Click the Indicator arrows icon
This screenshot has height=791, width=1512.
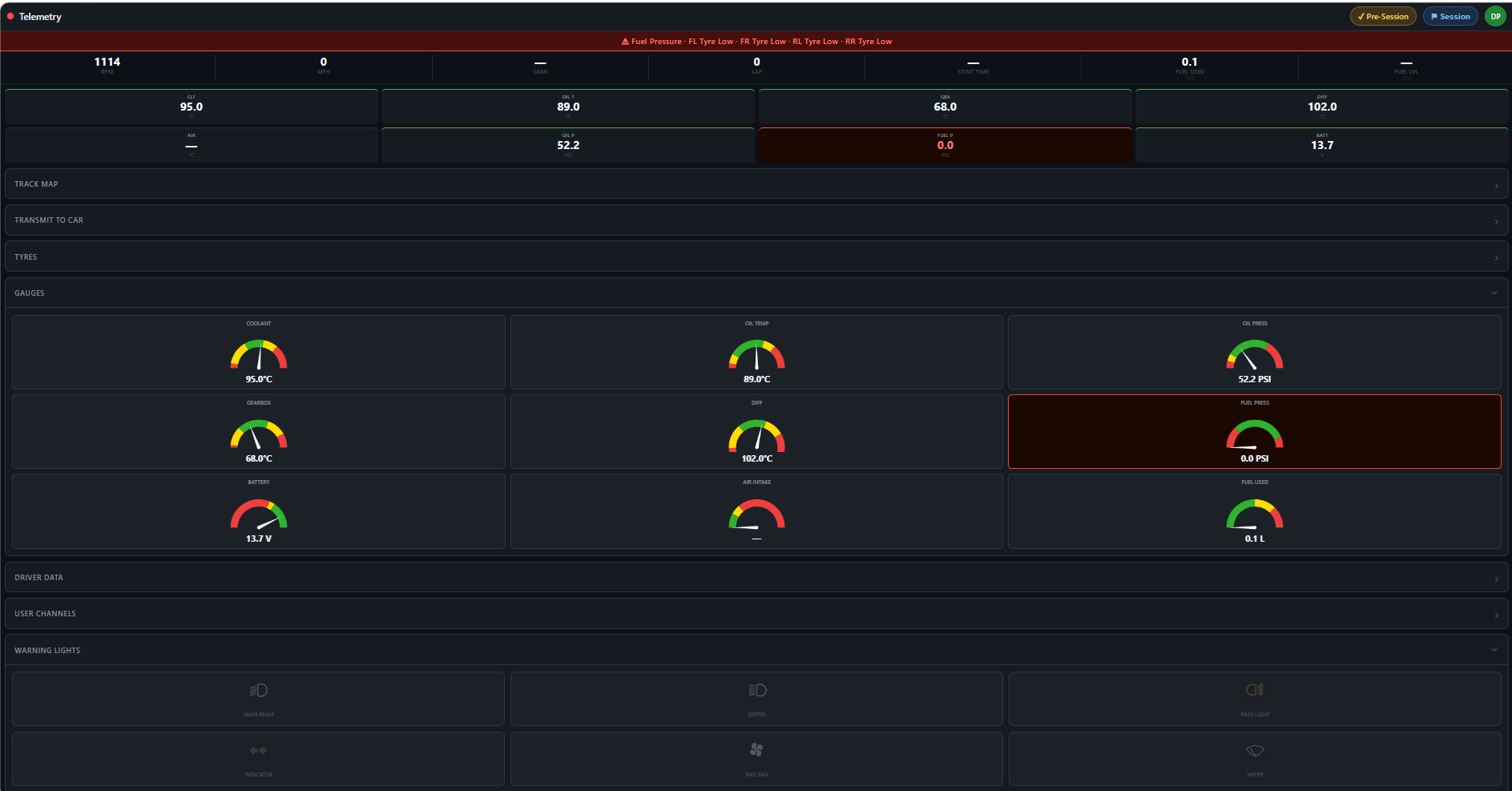(x=258, y=751)
